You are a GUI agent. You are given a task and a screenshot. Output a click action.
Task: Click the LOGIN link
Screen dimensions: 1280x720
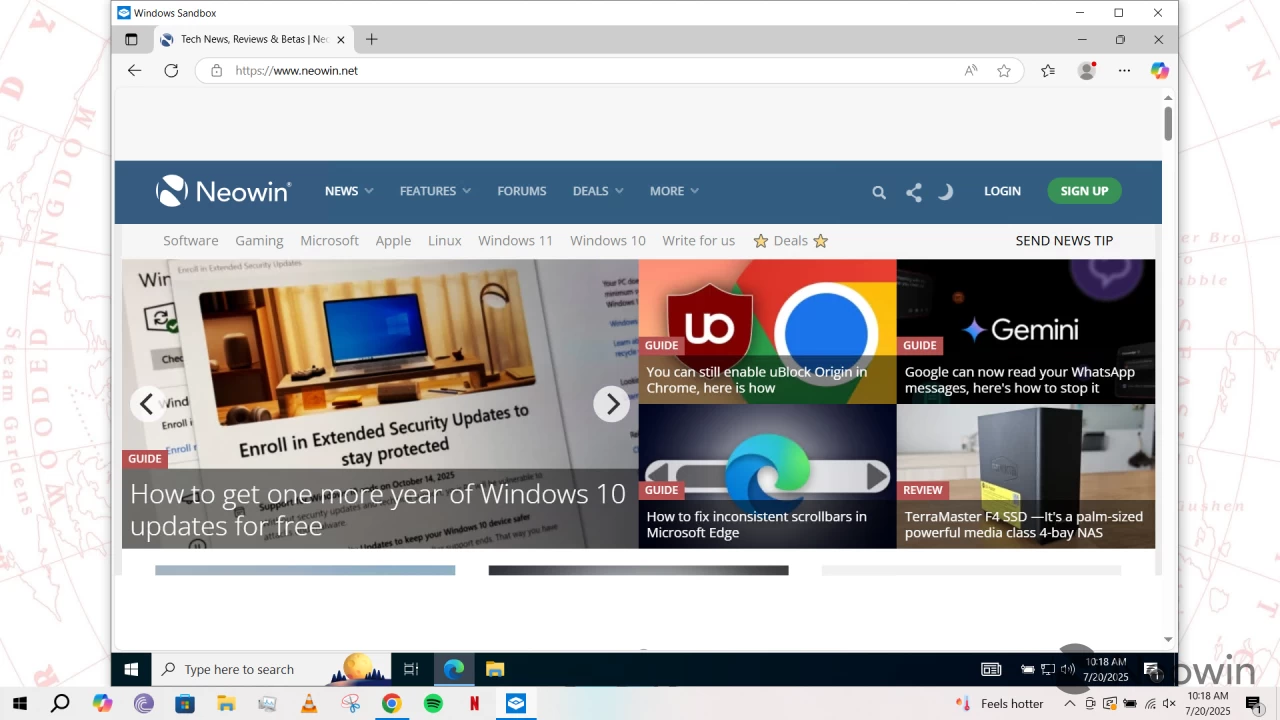point(1002,191)
